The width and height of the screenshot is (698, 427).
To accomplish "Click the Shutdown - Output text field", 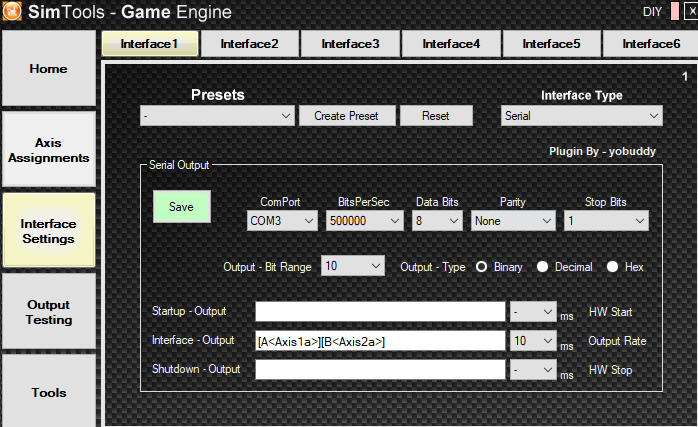I will tap(380, 370).
